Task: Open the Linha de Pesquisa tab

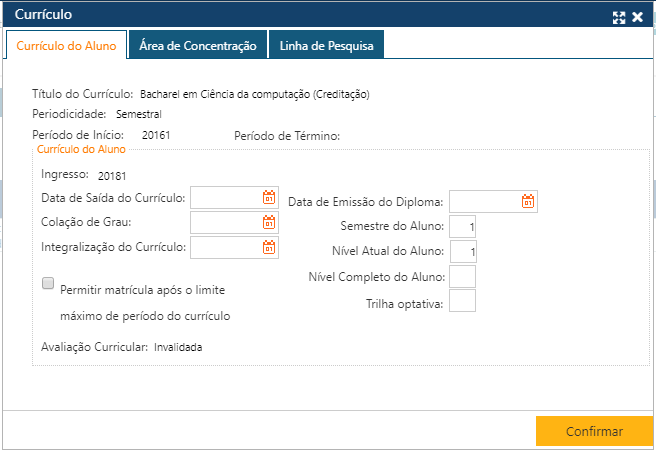Action: (x=325, y=45)
